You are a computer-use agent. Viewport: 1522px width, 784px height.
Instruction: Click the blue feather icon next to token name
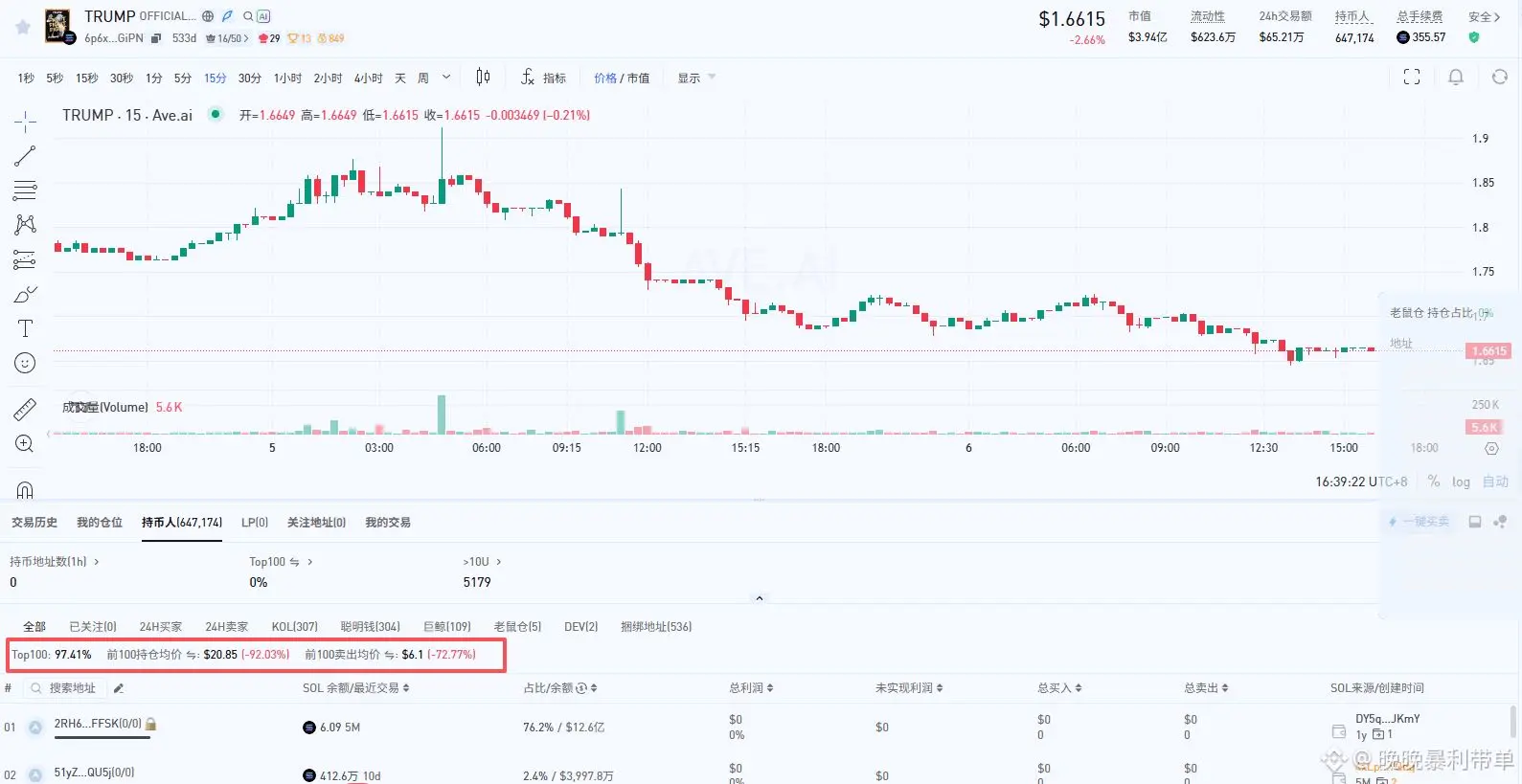(x=227, y=16)
